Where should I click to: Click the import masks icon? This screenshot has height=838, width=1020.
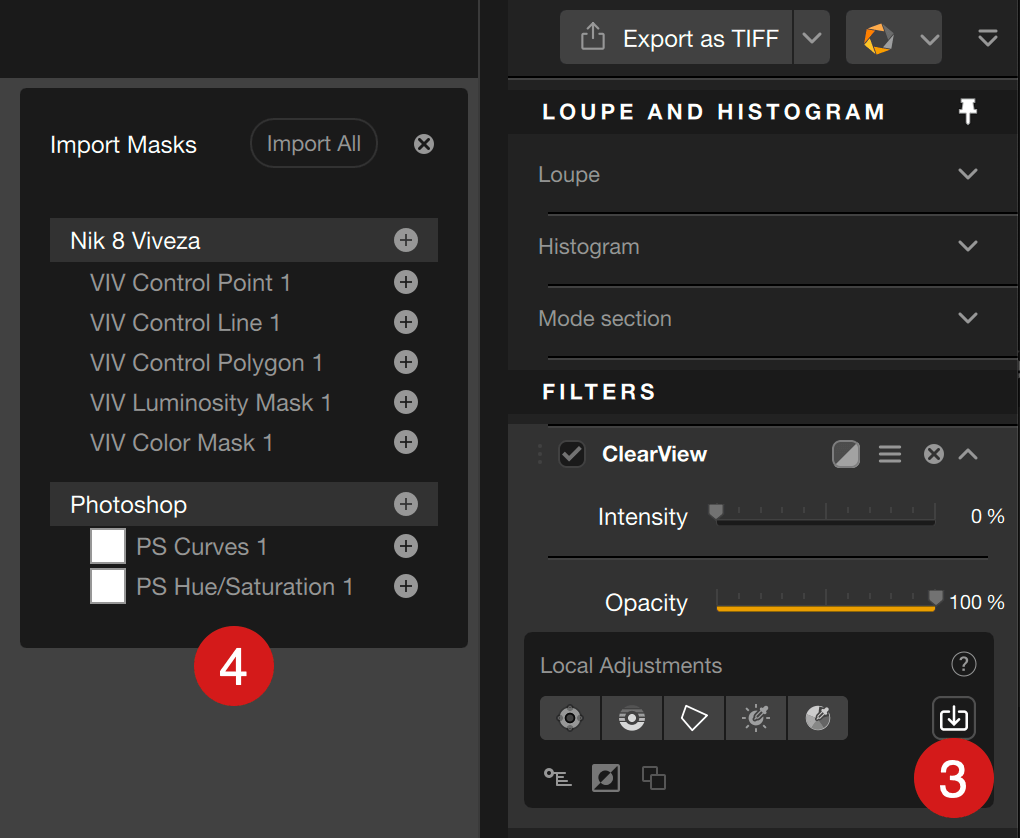coord(954,718)
